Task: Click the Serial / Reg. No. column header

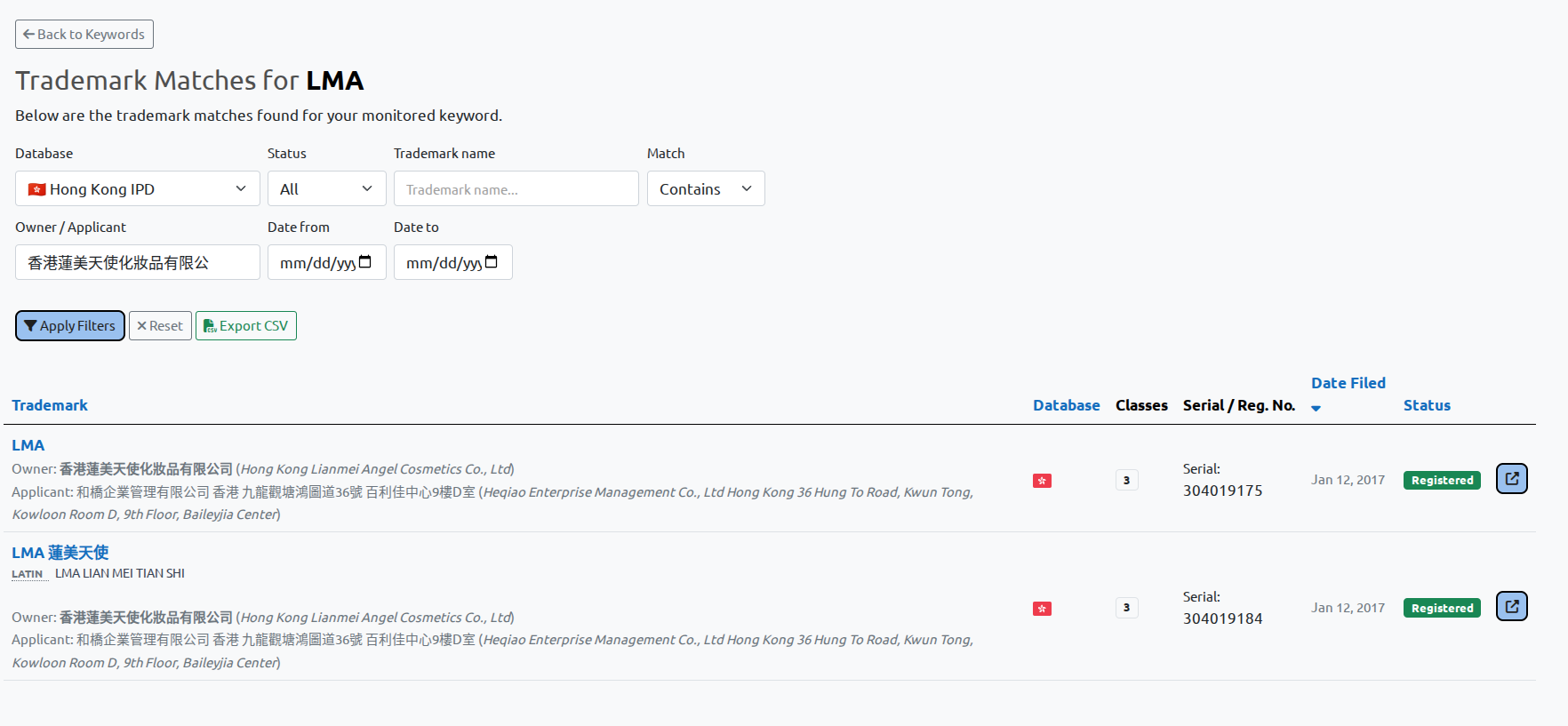Action: point(1239,405)
